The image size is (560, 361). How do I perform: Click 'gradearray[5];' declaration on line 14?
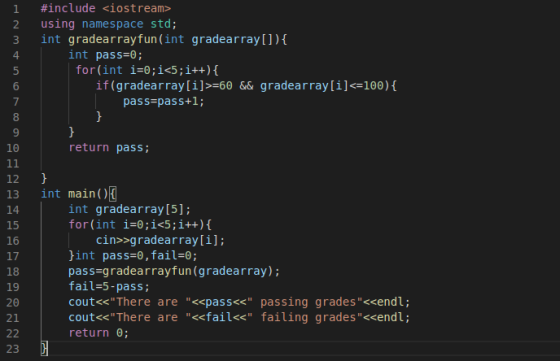pyautogui.click(x=143, y=209)
